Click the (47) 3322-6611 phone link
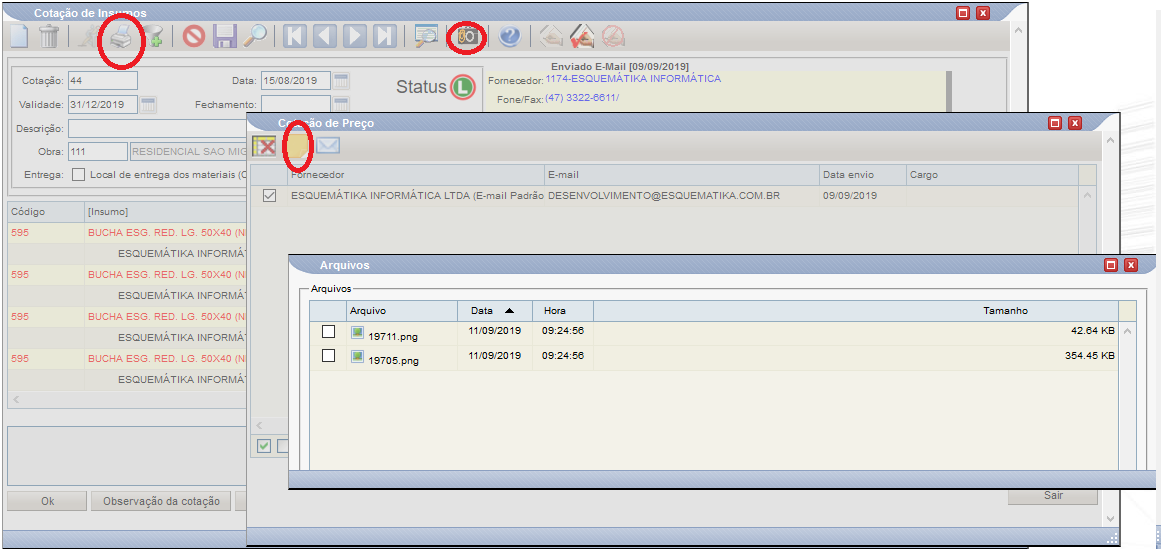This screenshot has width=1162, height=549. point(582,98)
